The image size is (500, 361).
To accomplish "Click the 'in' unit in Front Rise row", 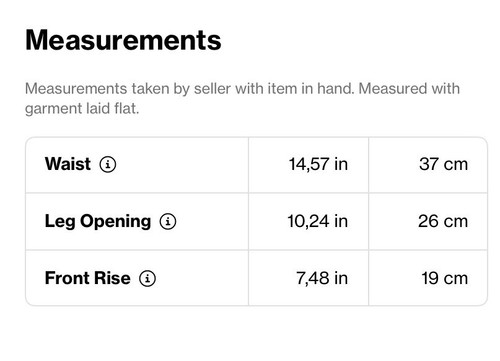I will (341, 278).
